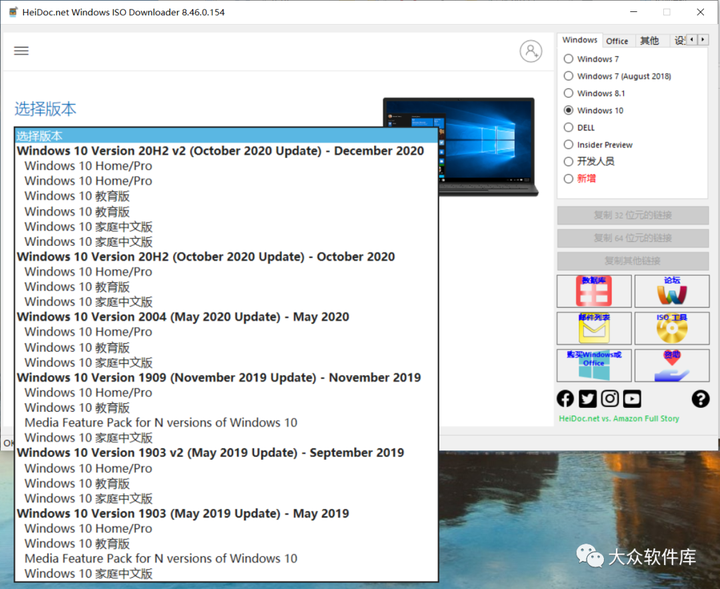
Task: Switch to the Office tab
Action: [617, 41]
